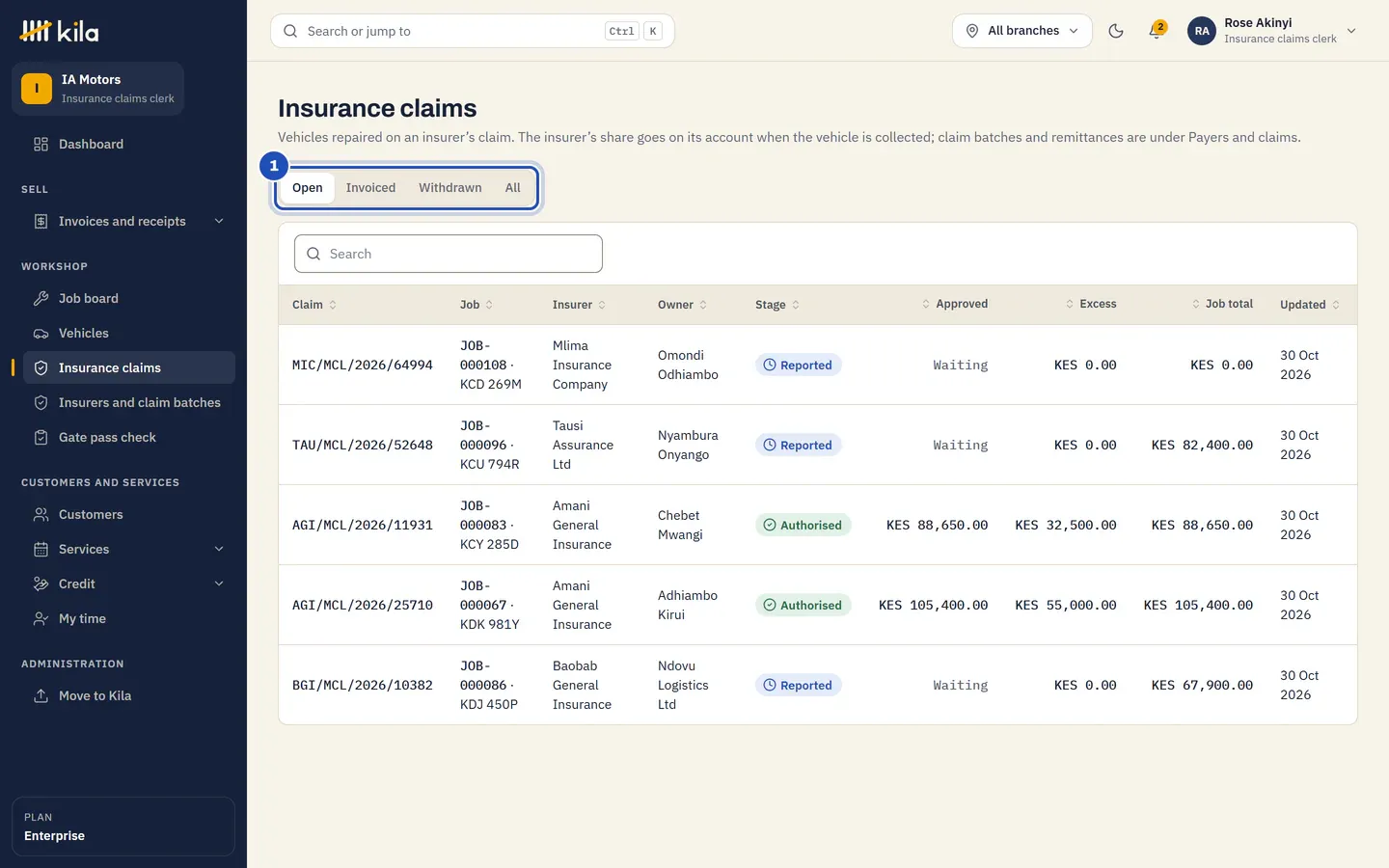This screenshot has width=1389, height=868.
Task: Open claim AGI/MCL/2026/25710
Action: (363, 606)
